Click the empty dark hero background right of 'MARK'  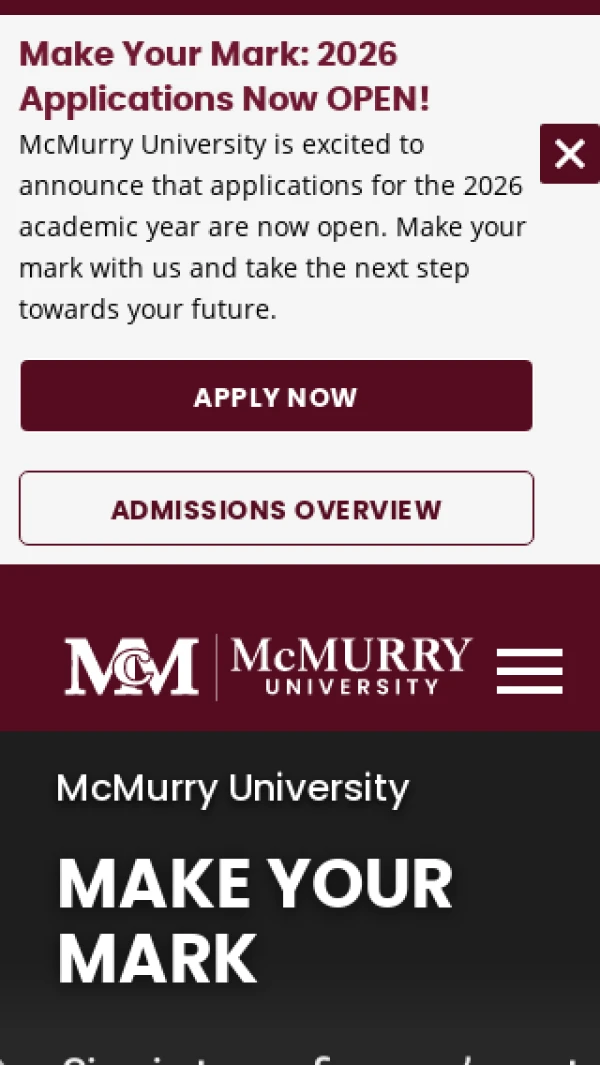[x=428, y=958]
